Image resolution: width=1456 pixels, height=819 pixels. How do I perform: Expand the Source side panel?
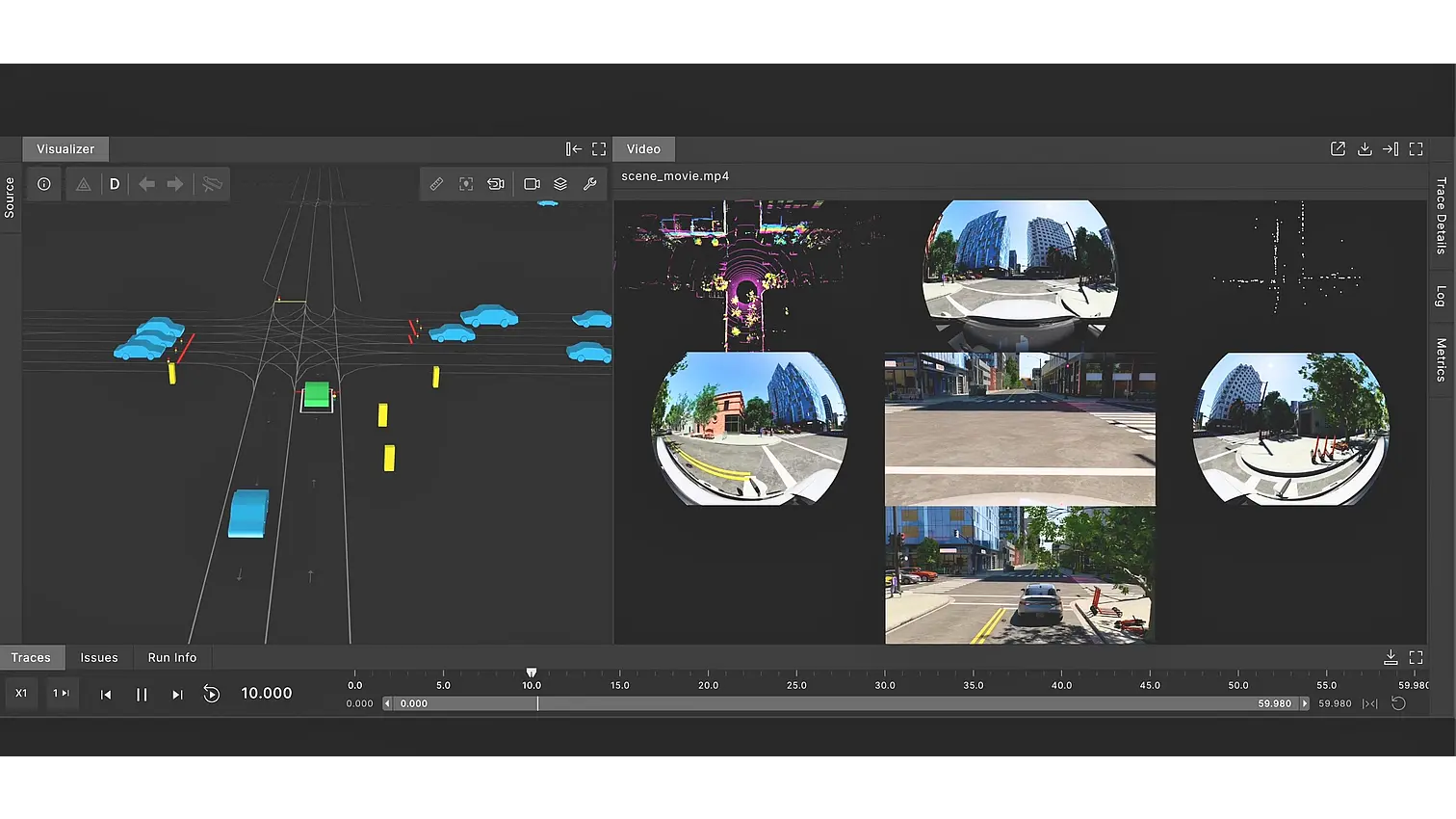[x=10, y=198]
